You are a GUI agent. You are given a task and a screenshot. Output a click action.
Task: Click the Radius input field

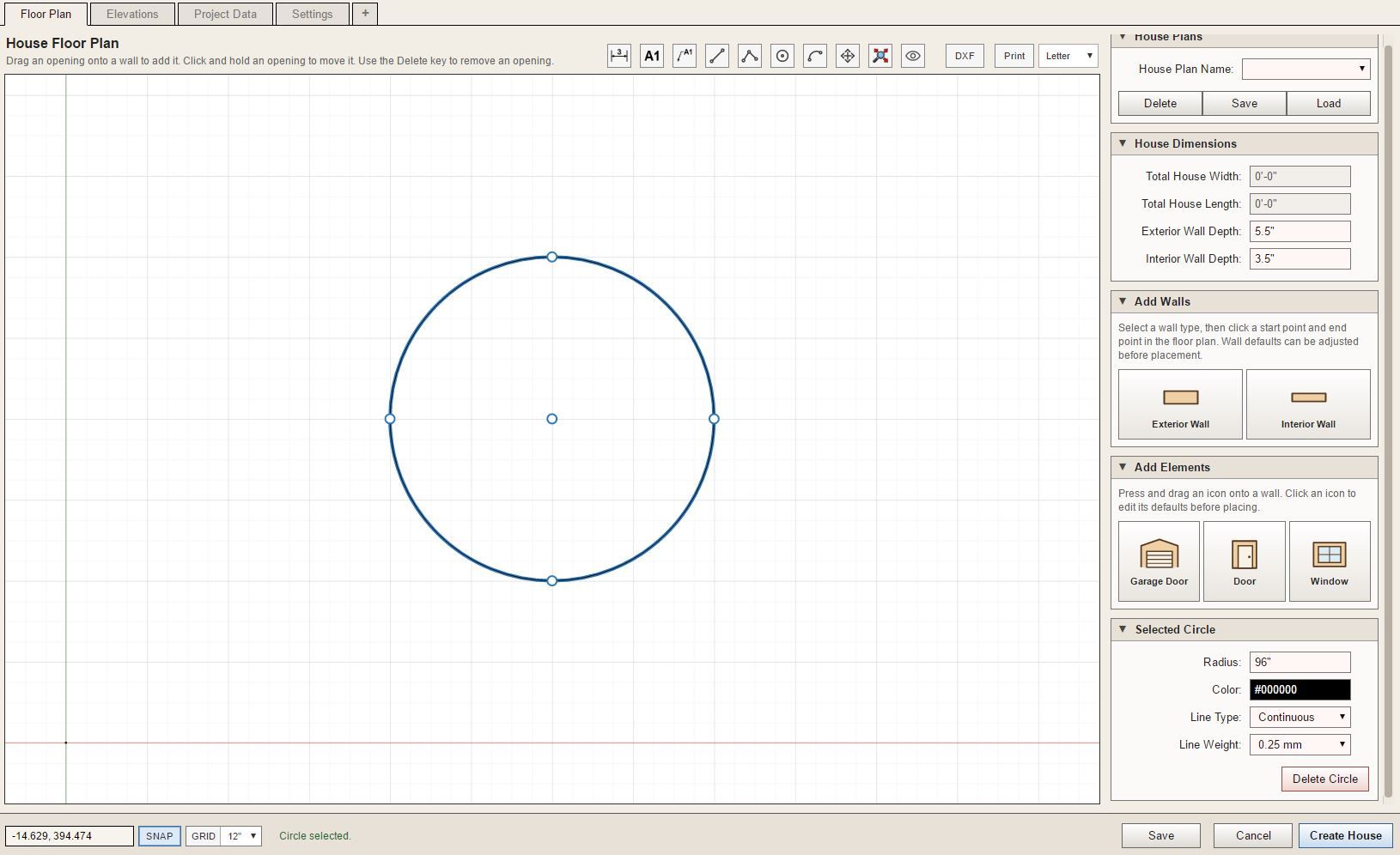(x=1300, y=662)
